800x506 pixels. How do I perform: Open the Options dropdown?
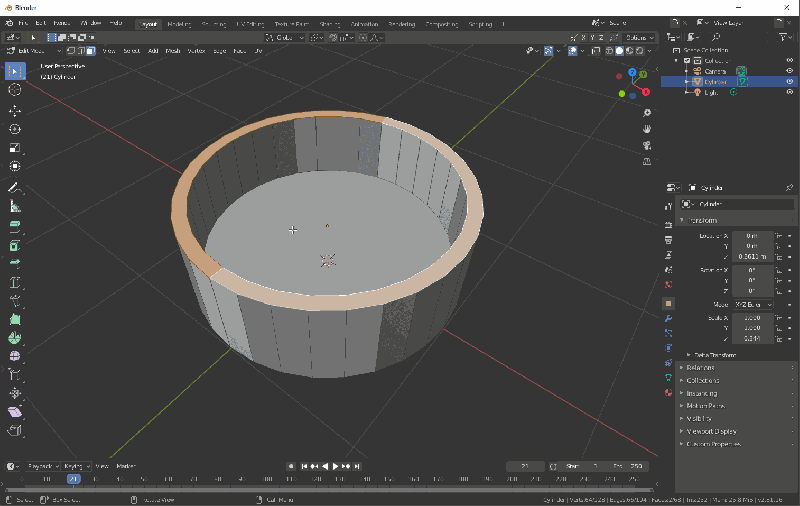coord(640,37)
